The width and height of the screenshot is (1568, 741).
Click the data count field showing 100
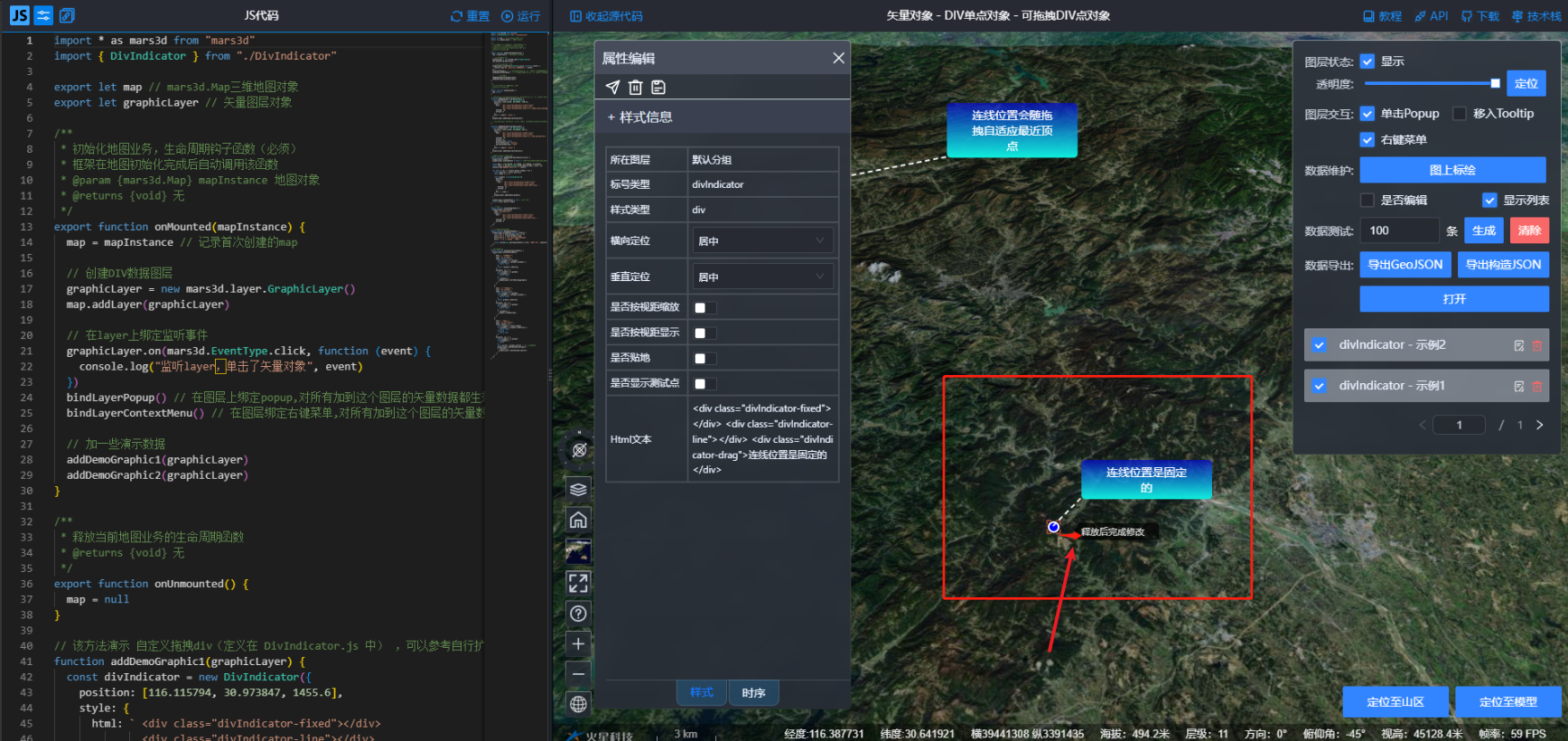(x=1400, y=230)
